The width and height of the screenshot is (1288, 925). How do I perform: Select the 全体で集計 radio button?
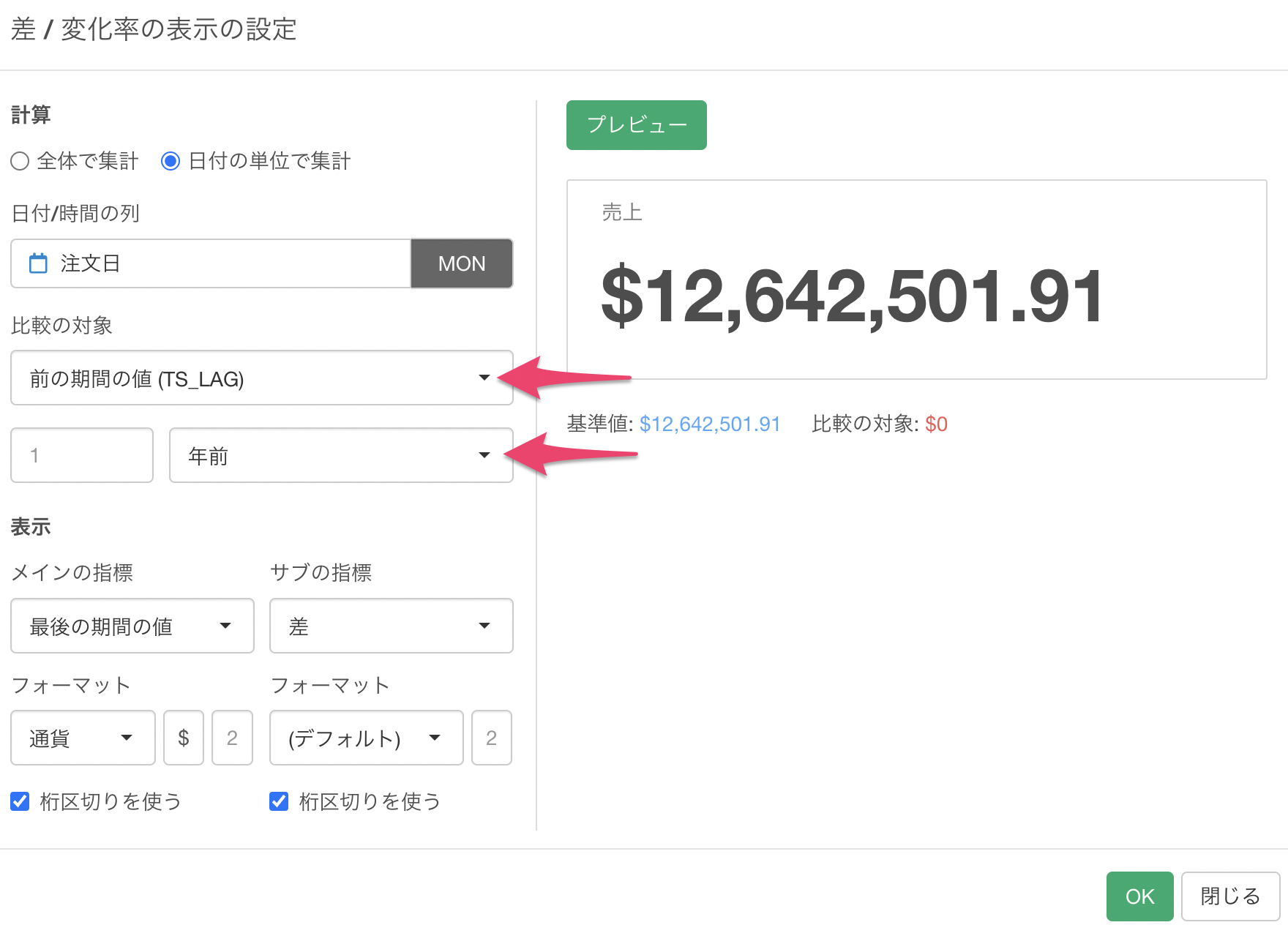tap(20, 161)
